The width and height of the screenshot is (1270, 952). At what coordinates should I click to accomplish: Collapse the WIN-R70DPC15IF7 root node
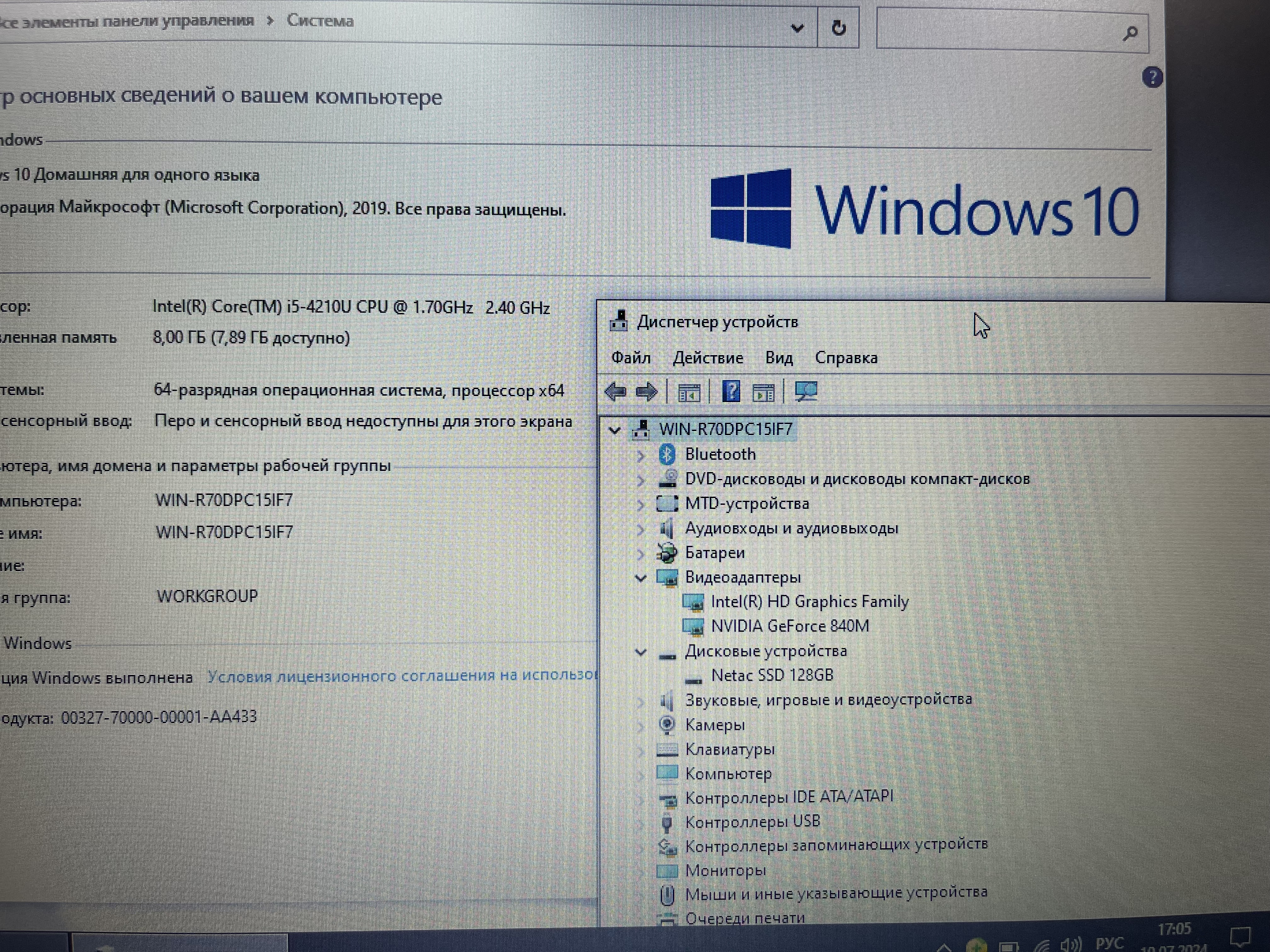(x=614, y=430)
